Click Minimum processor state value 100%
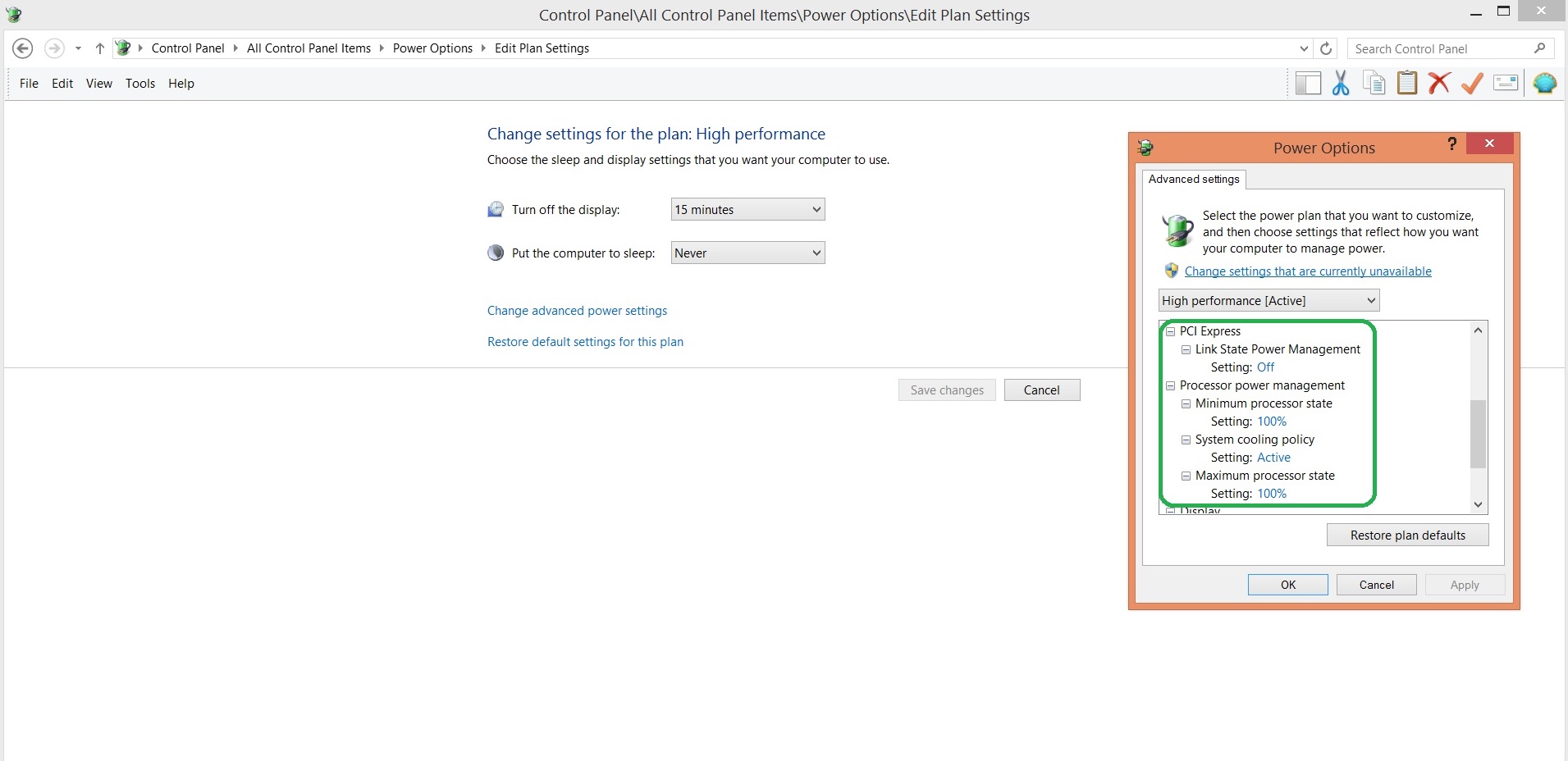The width and height of the screenshot is (1568, 761). pos(1272,422)
